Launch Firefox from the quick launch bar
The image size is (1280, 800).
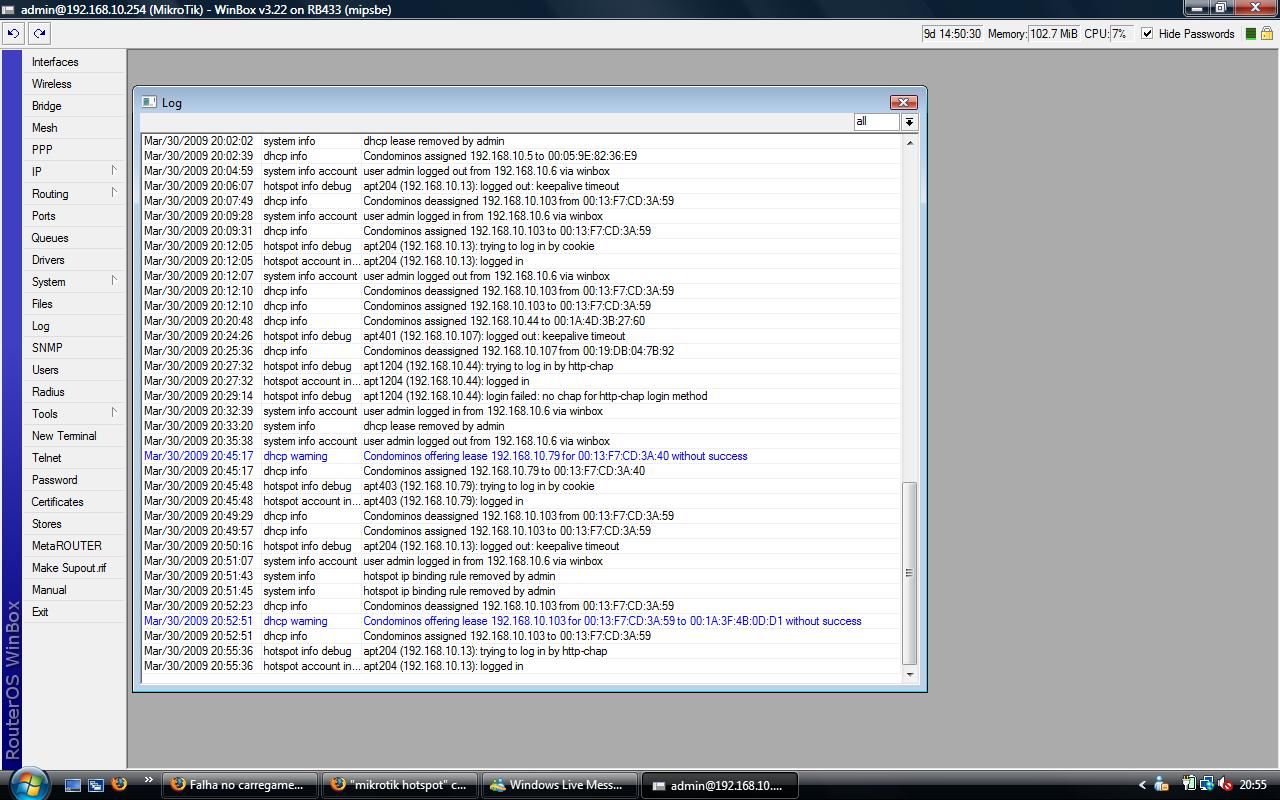(119, 785)
